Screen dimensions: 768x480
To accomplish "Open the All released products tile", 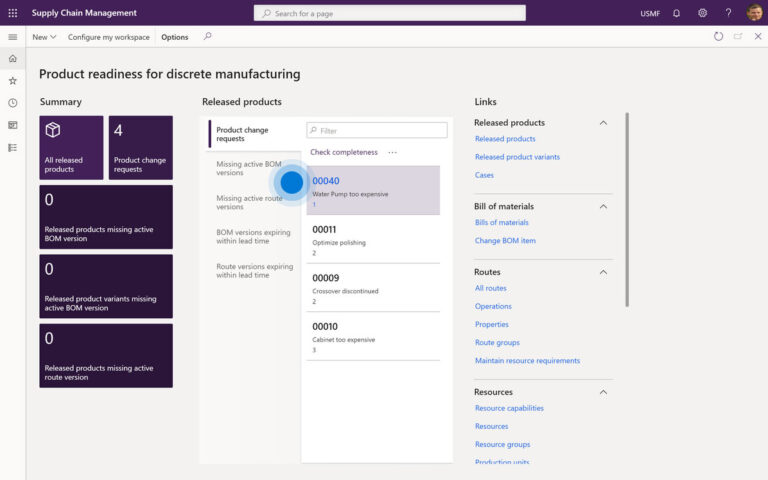I will click(72, 147).
